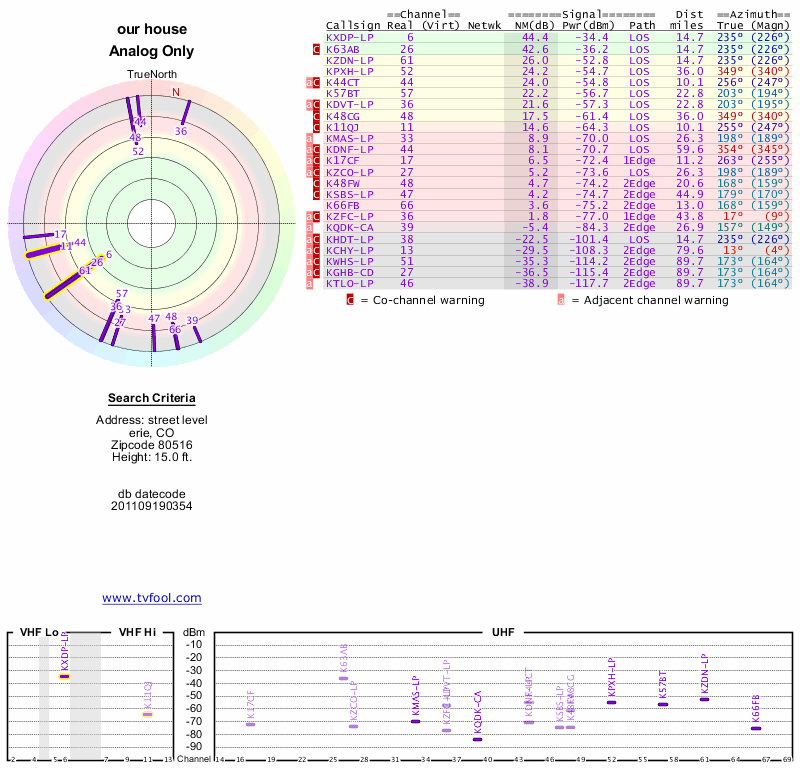Select the KHDT-LP callsign
Viewport: 800px width, 768px height.
click(349, 239)
